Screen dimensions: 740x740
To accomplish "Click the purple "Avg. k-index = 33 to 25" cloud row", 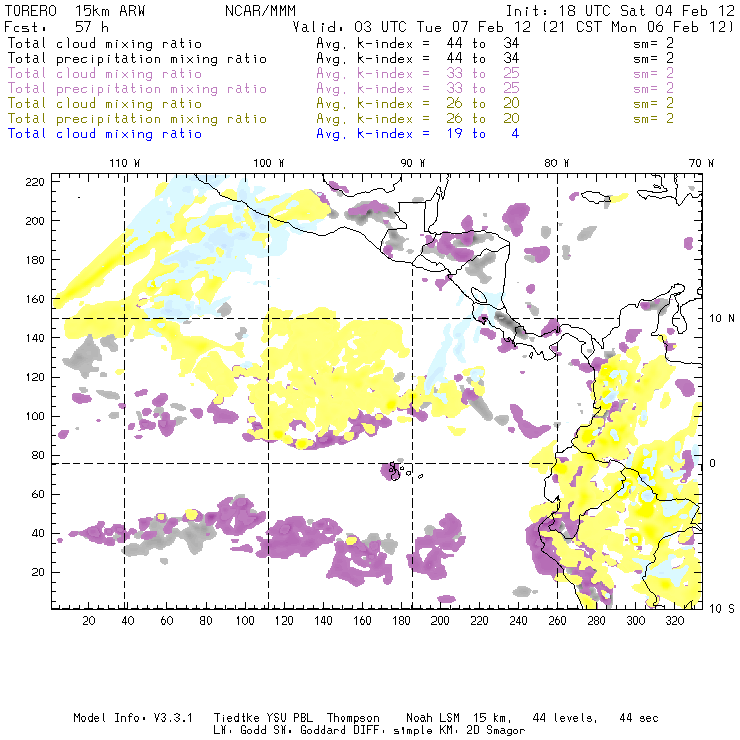I will (418, 74).
